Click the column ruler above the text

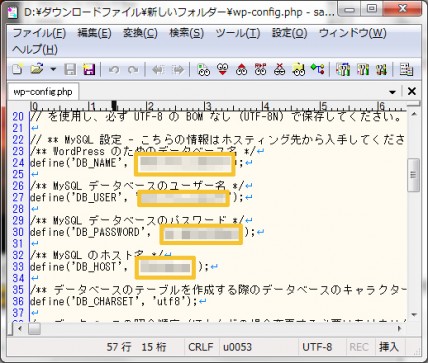(218, 106)
